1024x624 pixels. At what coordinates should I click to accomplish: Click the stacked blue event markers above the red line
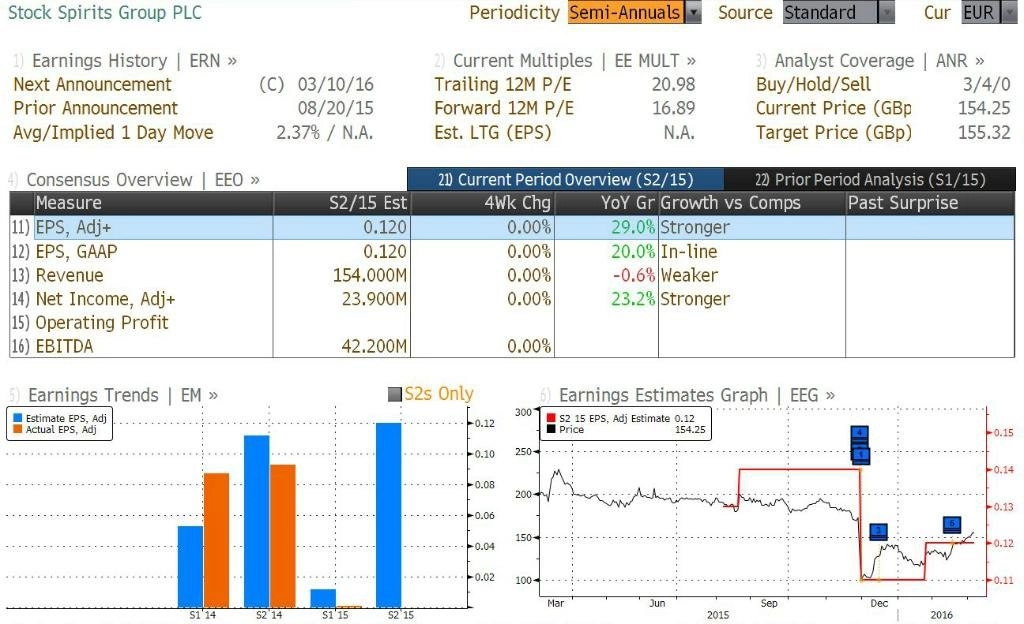click(x=860, y=445)
